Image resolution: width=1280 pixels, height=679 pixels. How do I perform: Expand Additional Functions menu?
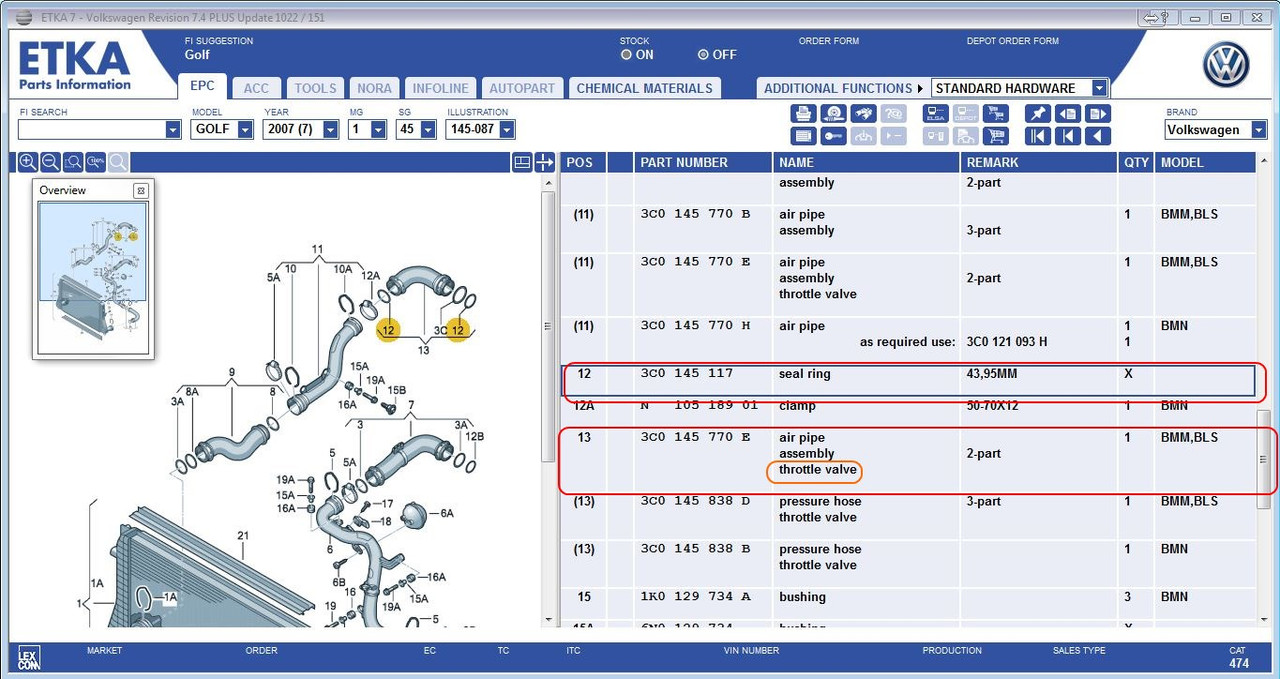point(844,88)
